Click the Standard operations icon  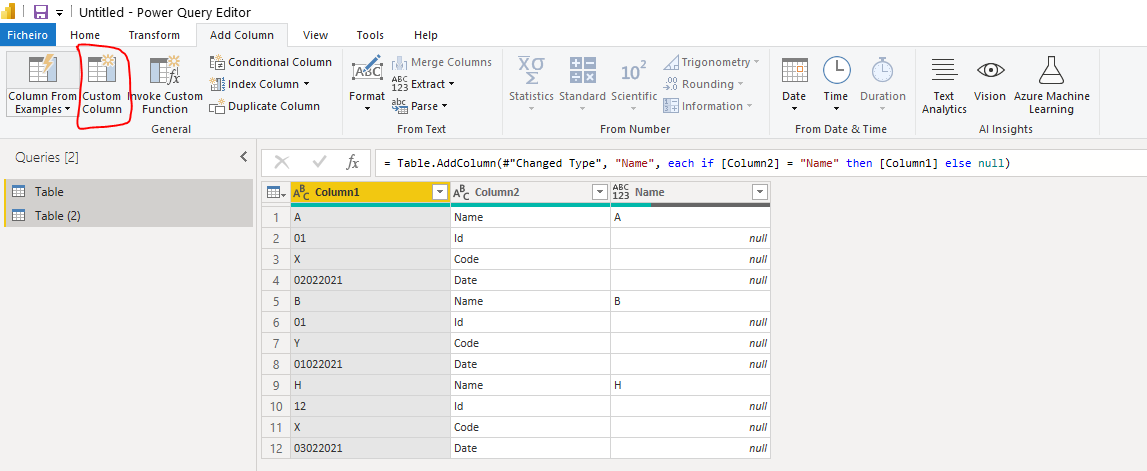pos(582,70)
